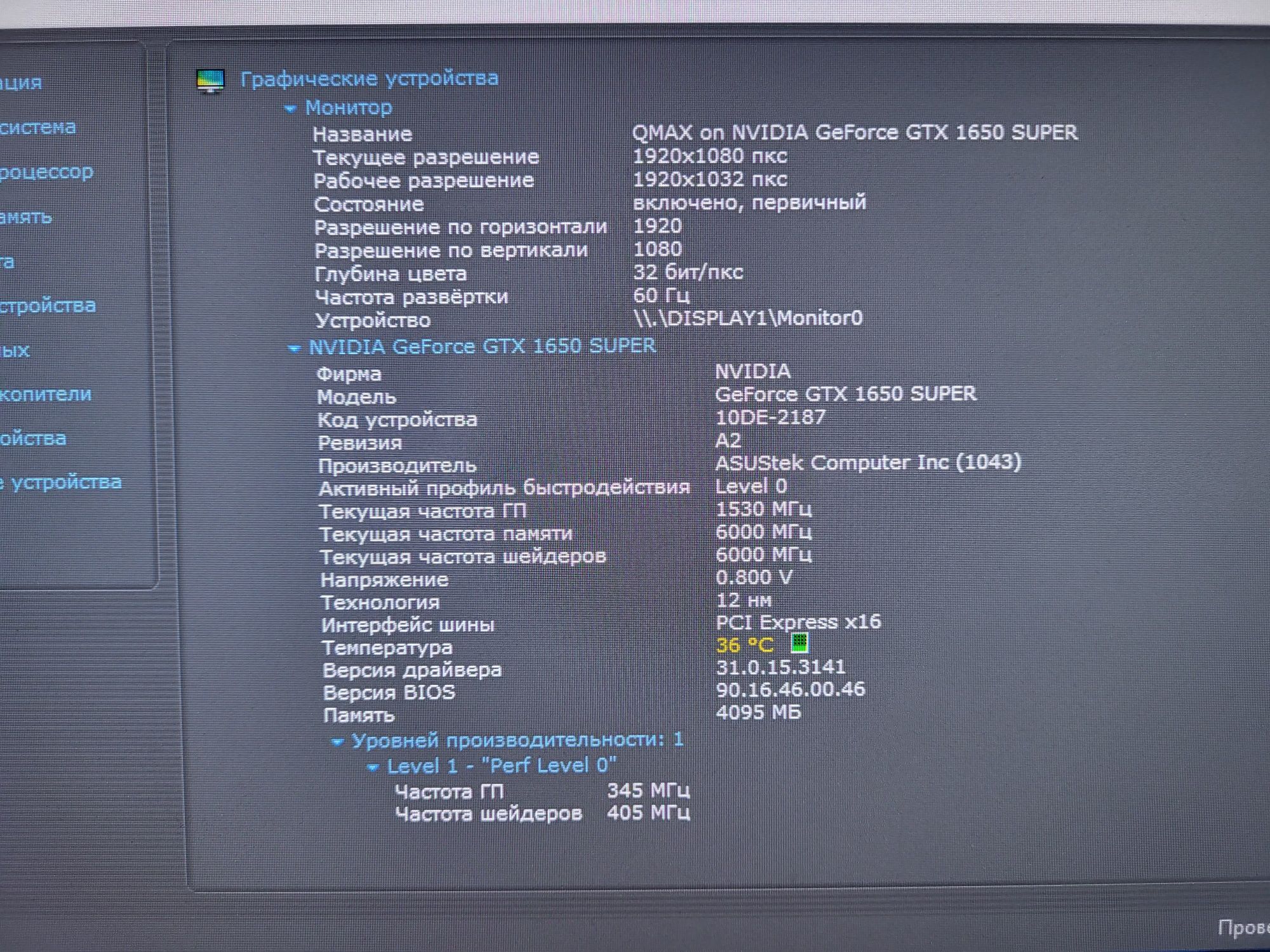Select the Фирма value NVIDIA
Image resolution: width=1270 pixels, height=952 pixels.
pyautogui.click(x=753, y=371)
